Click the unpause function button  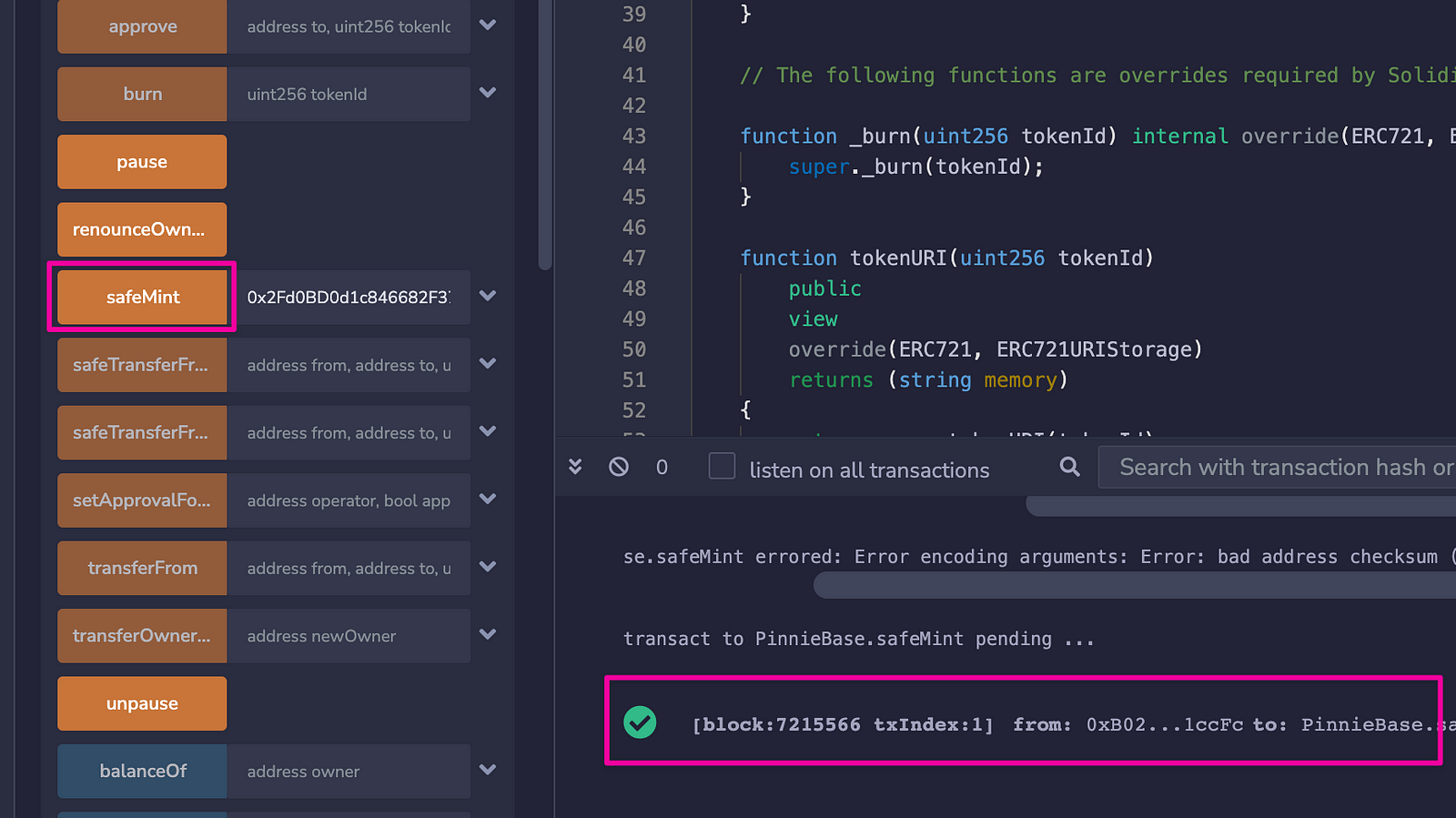tap(142, 703)
